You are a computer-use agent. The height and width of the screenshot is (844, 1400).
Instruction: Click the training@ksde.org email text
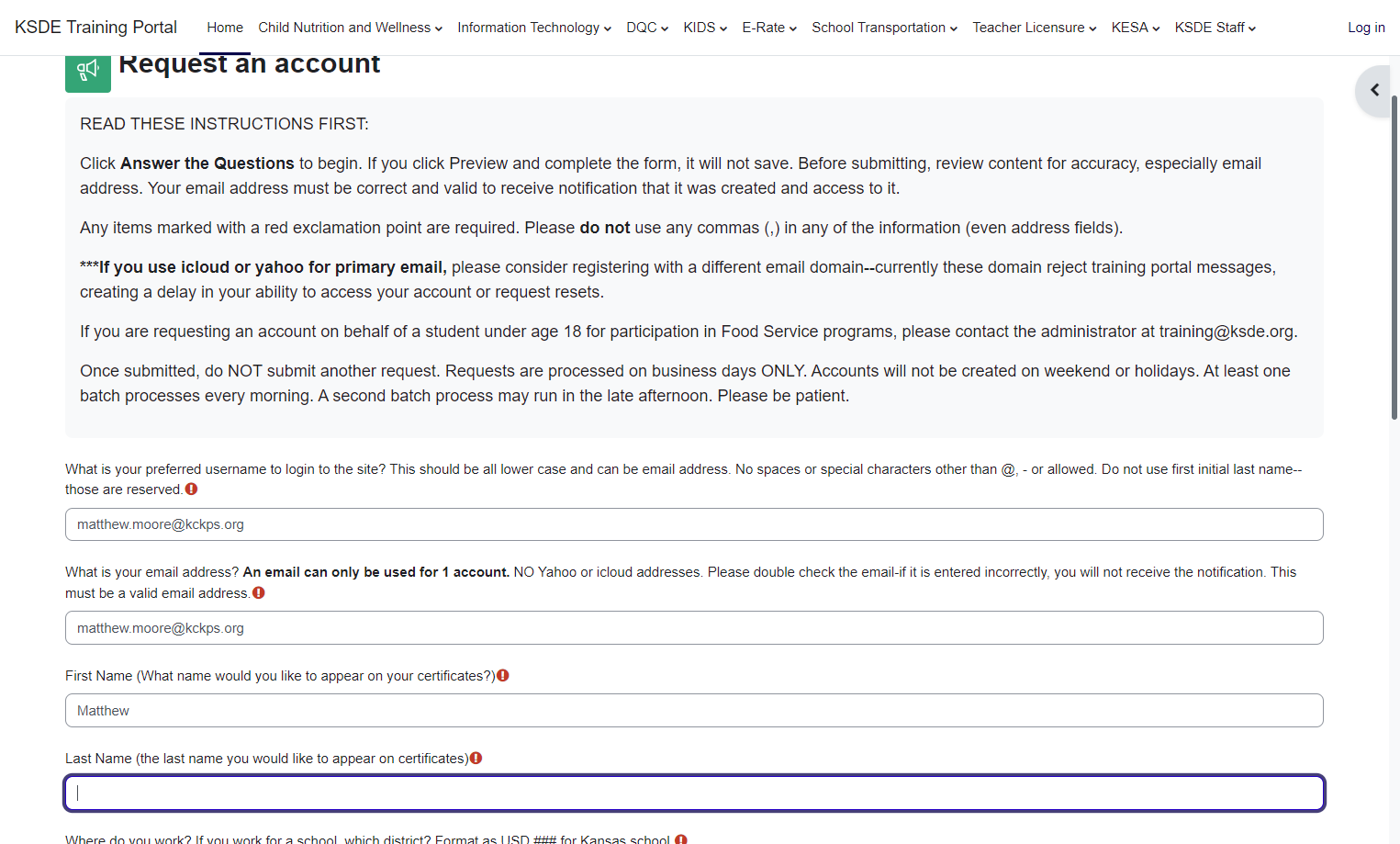(x=1226, y=332)
